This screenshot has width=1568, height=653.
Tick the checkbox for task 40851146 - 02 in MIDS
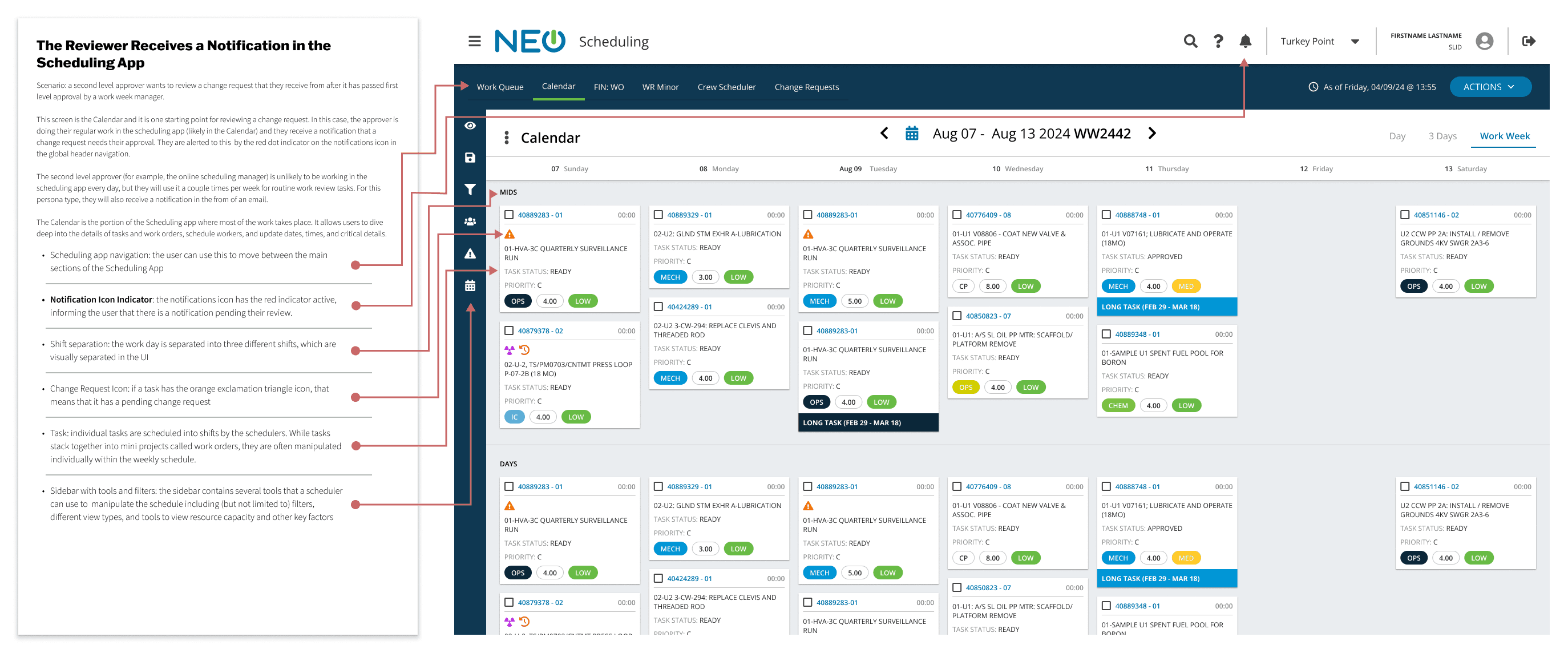point(1404,215)
